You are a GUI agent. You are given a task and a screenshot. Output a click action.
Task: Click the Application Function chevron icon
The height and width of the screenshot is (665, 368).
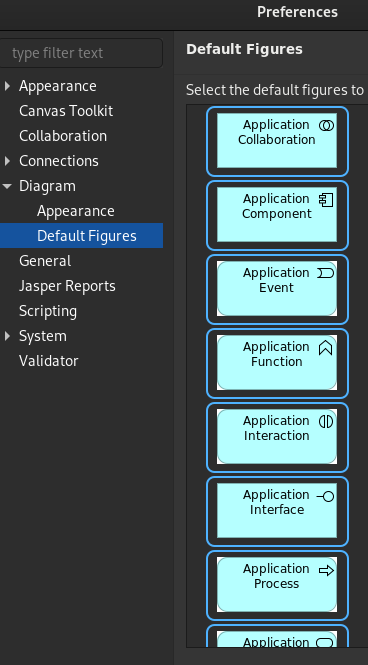(x=326, y=348)
